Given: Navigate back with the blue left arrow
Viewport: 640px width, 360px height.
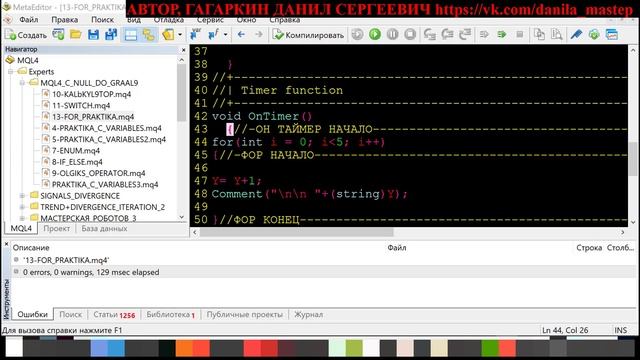Looking at the screenshot, I should coord(241,35).
